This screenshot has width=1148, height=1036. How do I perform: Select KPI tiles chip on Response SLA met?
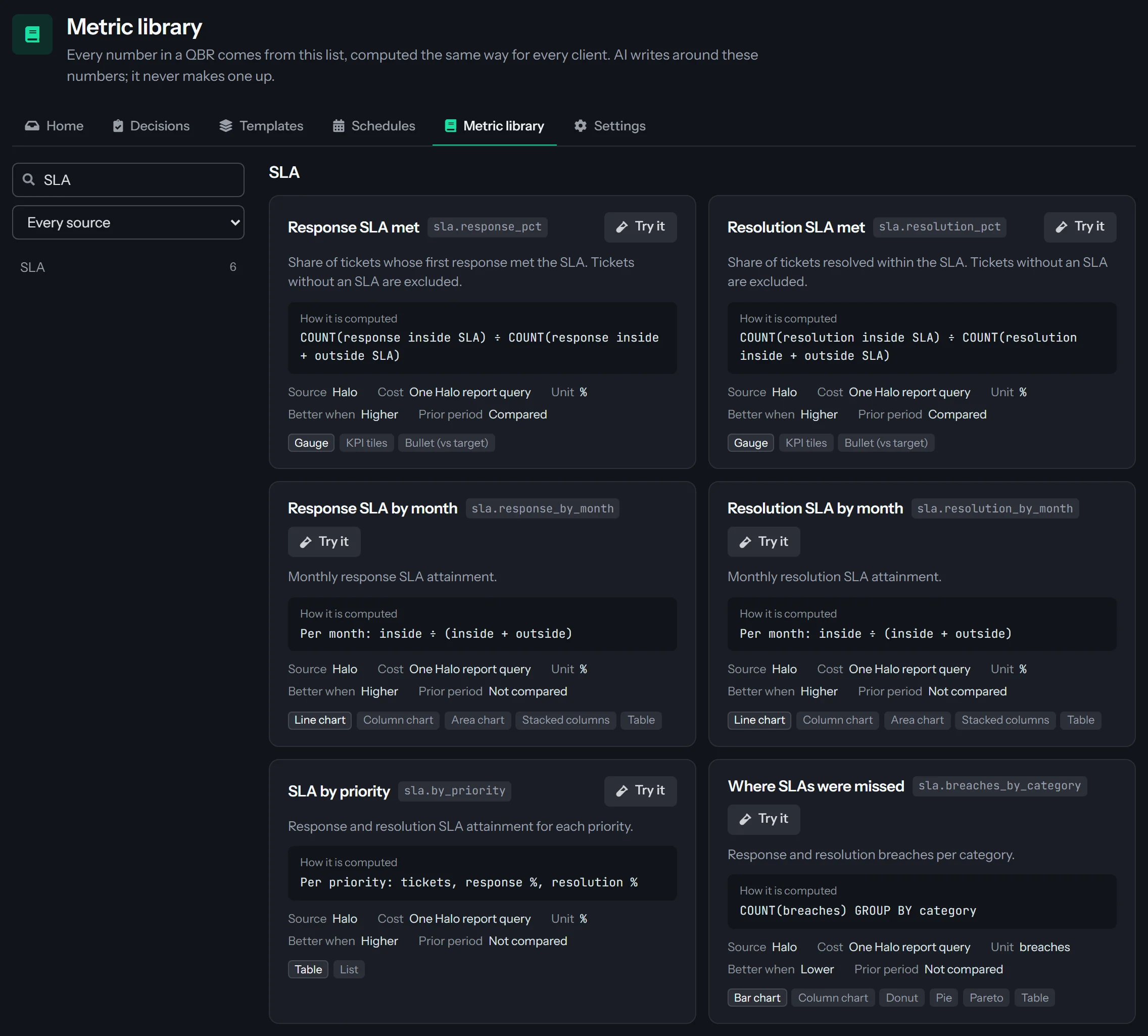[366, 443]
